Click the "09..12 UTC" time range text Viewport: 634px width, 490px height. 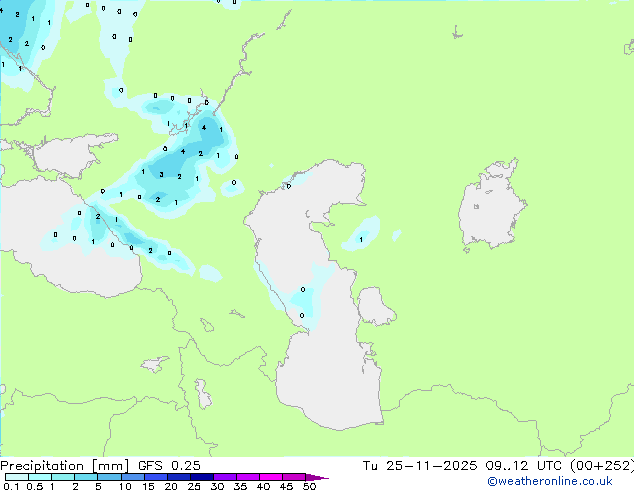tap(524, 466)
